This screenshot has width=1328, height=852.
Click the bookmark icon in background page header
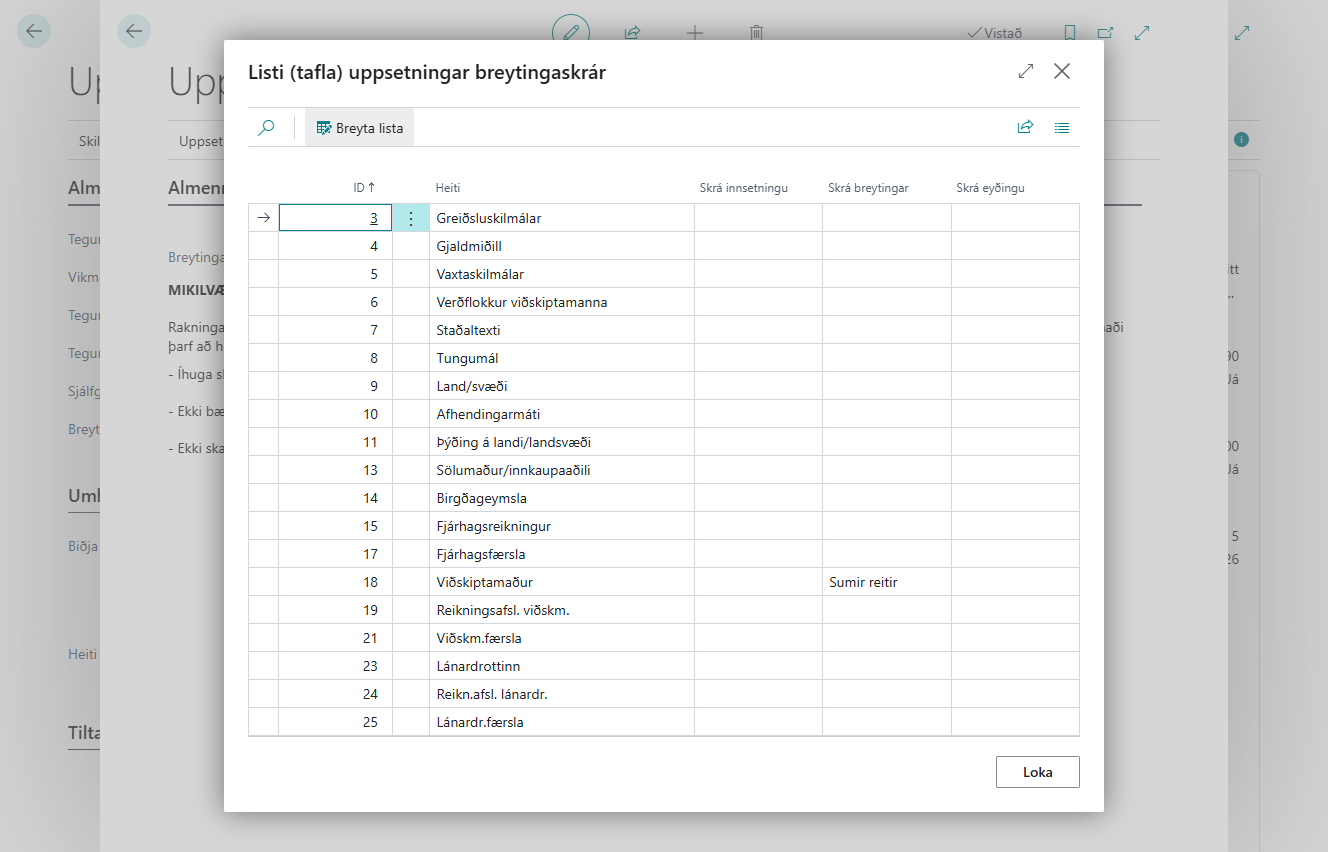click(x=1070, y=32)
